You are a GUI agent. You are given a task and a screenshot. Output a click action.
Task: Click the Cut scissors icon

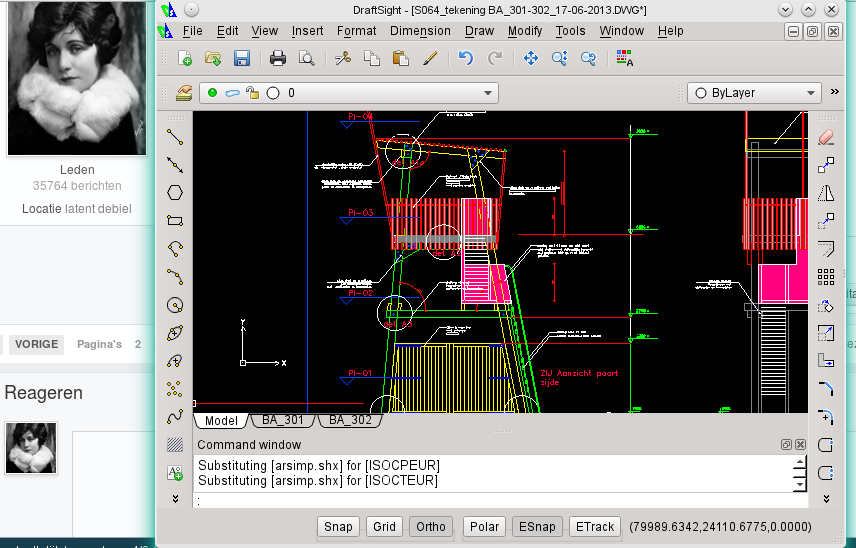point(343,58)
